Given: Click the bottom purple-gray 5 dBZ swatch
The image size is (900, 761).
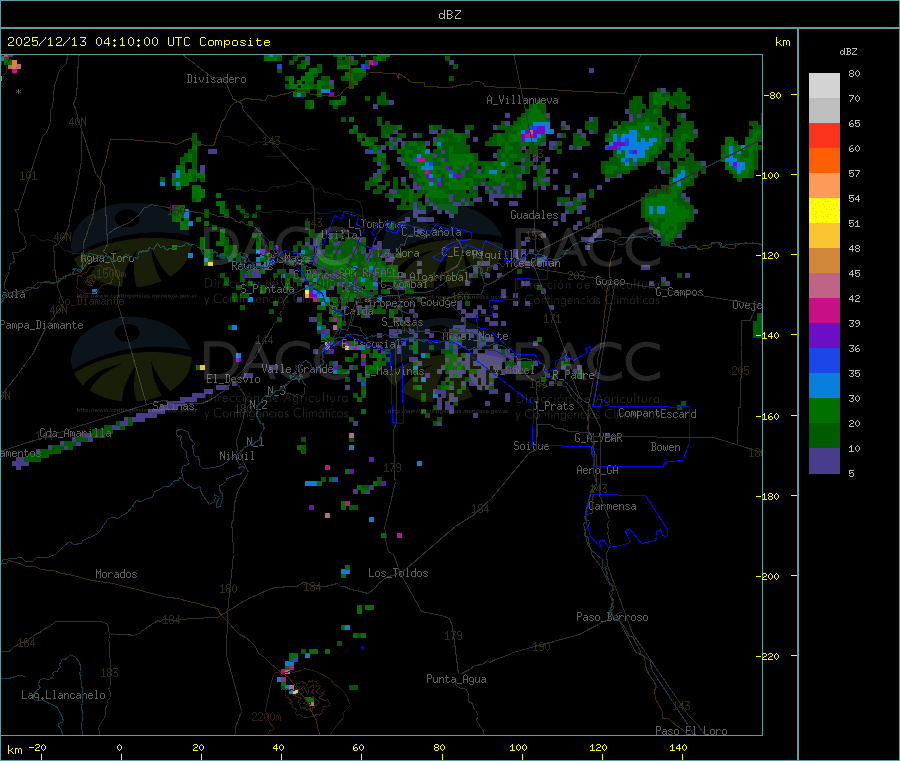Looking at the screenshot, I should coord(824,461).
